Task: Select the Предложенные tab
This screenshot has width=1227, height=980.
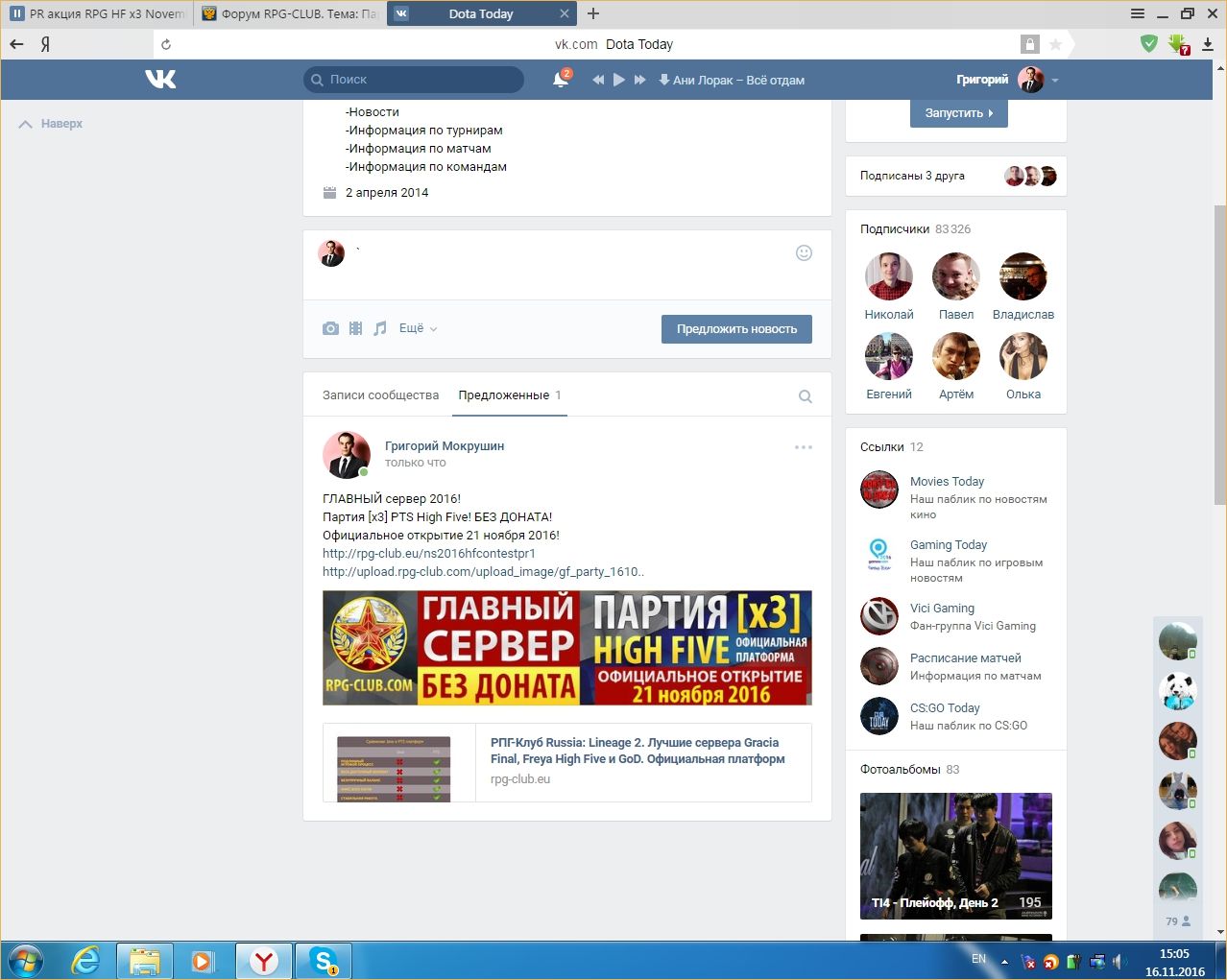Action: point(510,395)
